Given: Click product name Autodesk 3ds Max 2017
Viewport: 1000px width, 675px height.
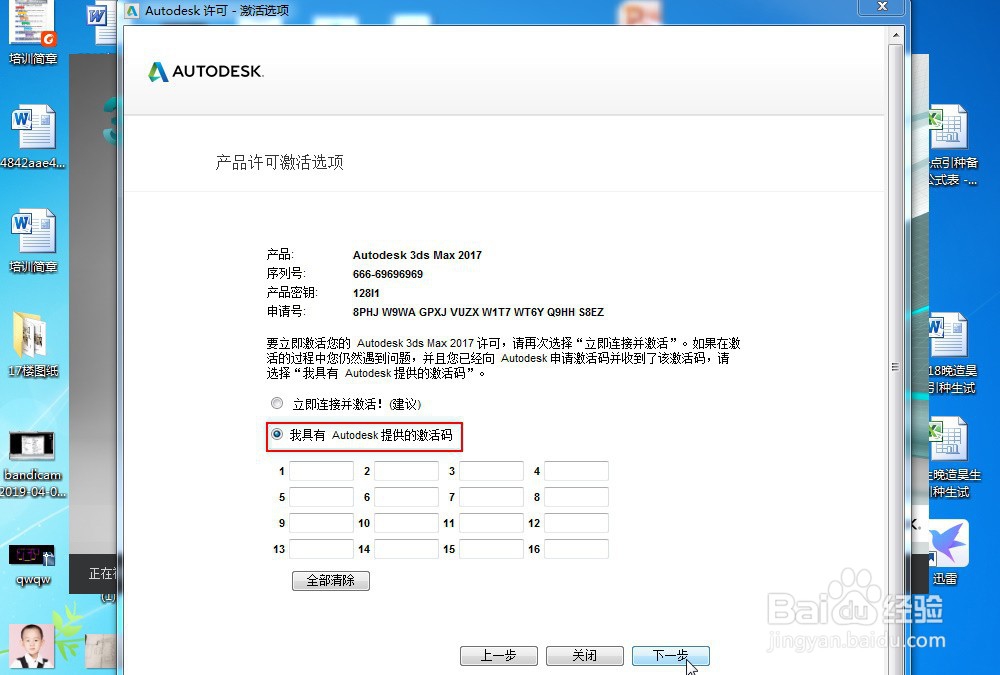Looking at the screenshot, I should point(417,255).
